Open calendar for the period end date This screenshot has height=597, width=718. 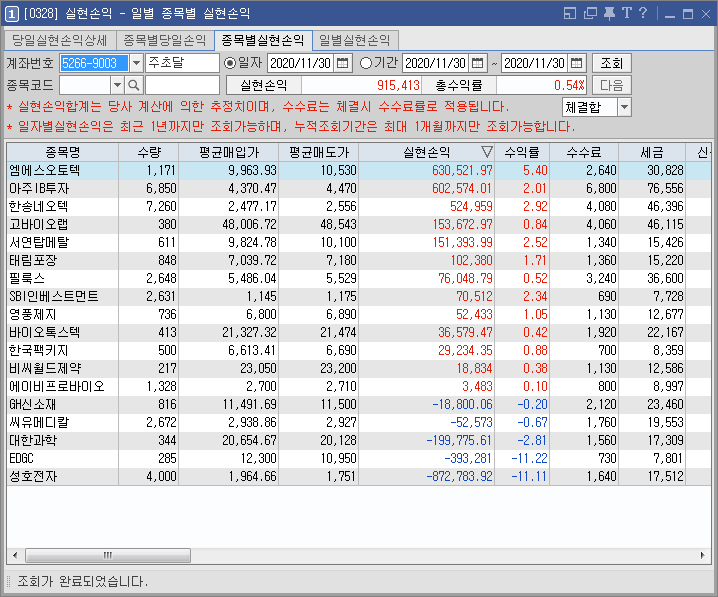[x=577, y=63]
